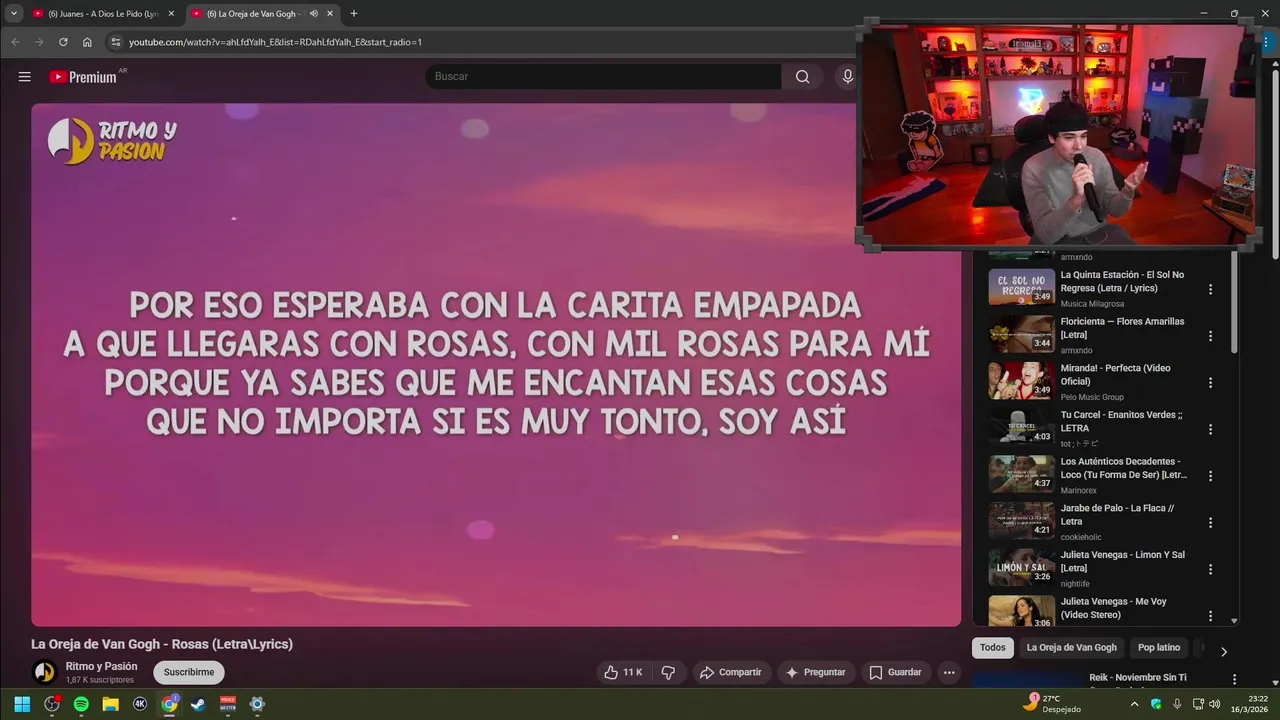
Task: Close the Juanes browser tab
Action: tap(171, 14)
